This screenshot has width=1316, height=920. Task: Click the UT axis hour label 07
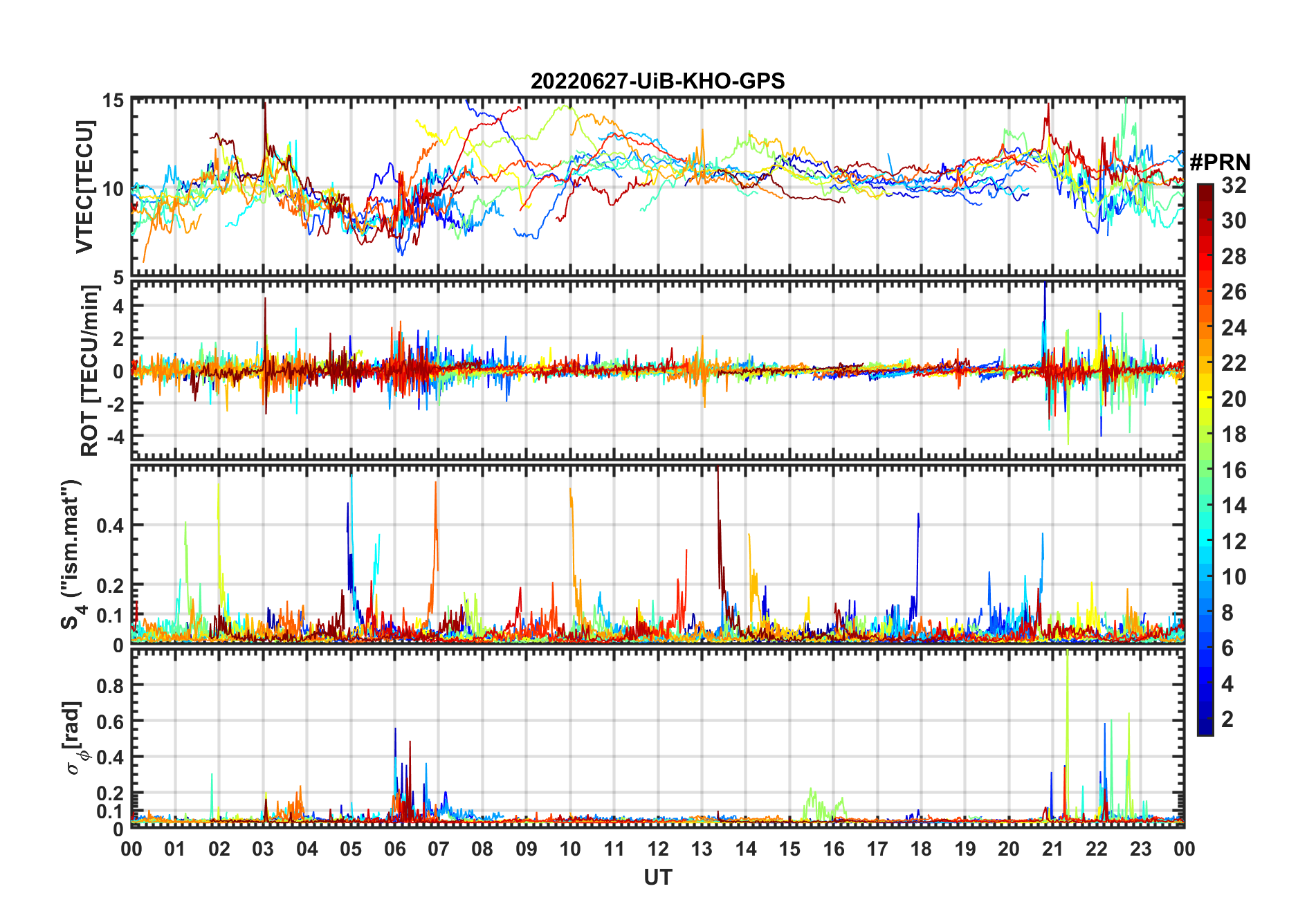tap(439, 849)
